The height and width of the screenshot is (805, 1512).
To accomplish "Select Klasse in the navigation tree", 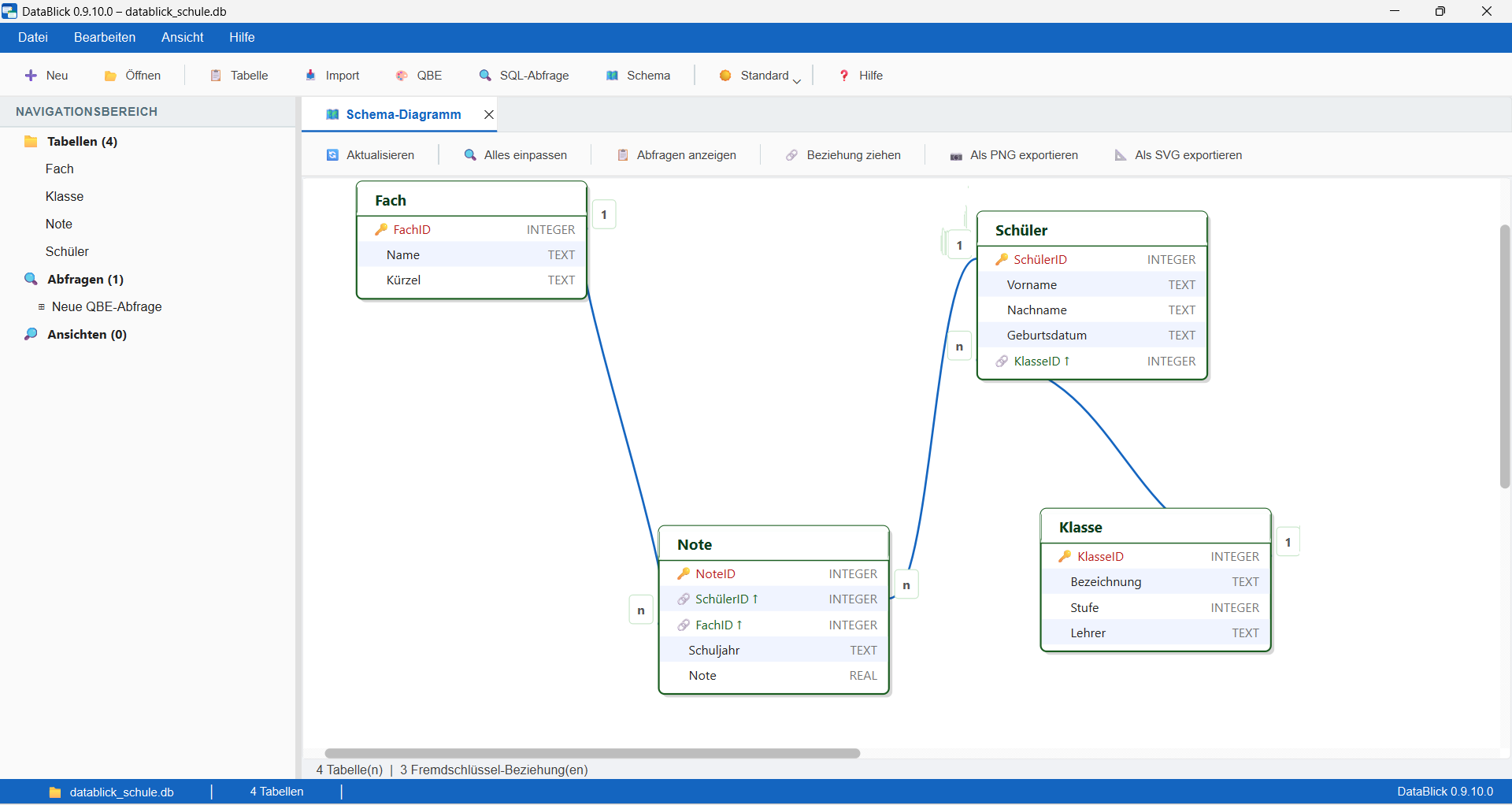I will [65, 196].
